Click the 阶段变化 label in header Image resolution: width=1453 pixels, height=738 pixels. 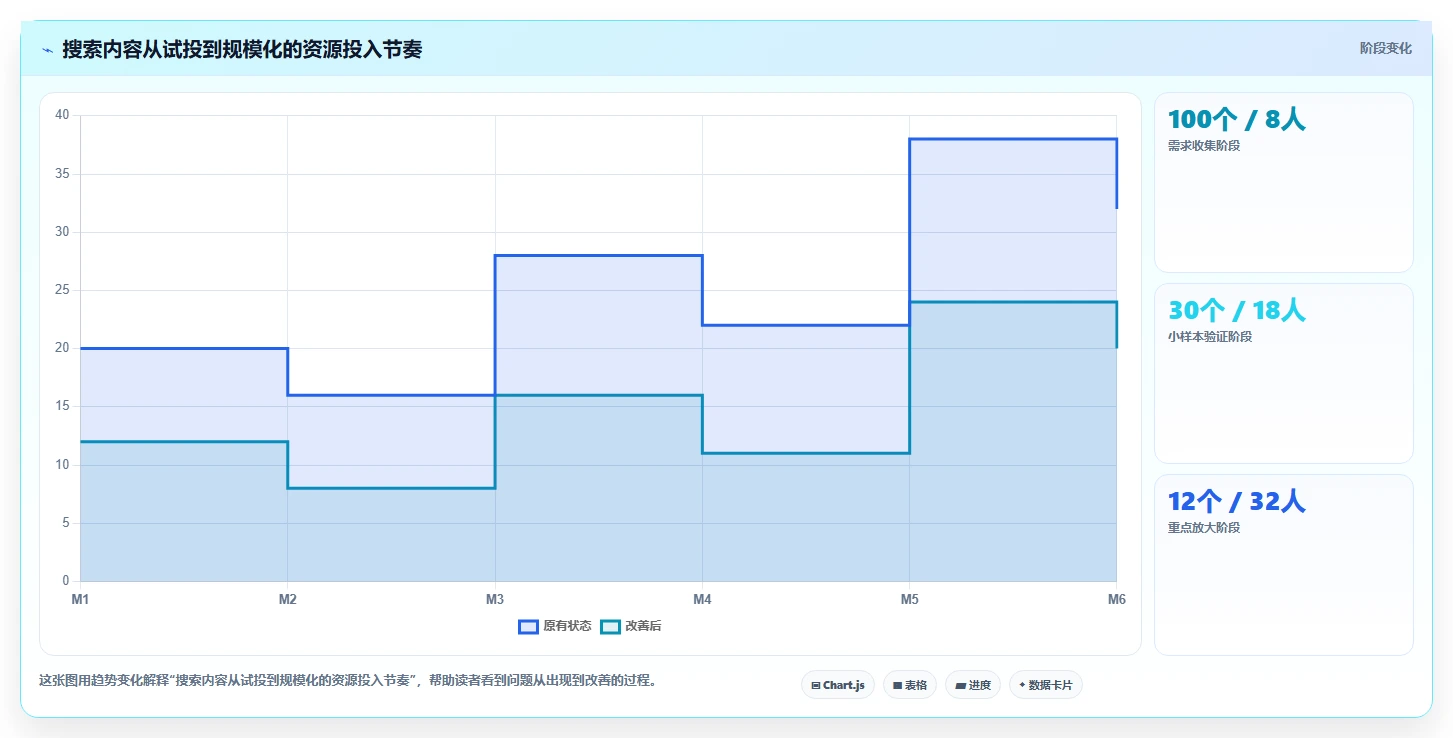tap(1386, 48)
